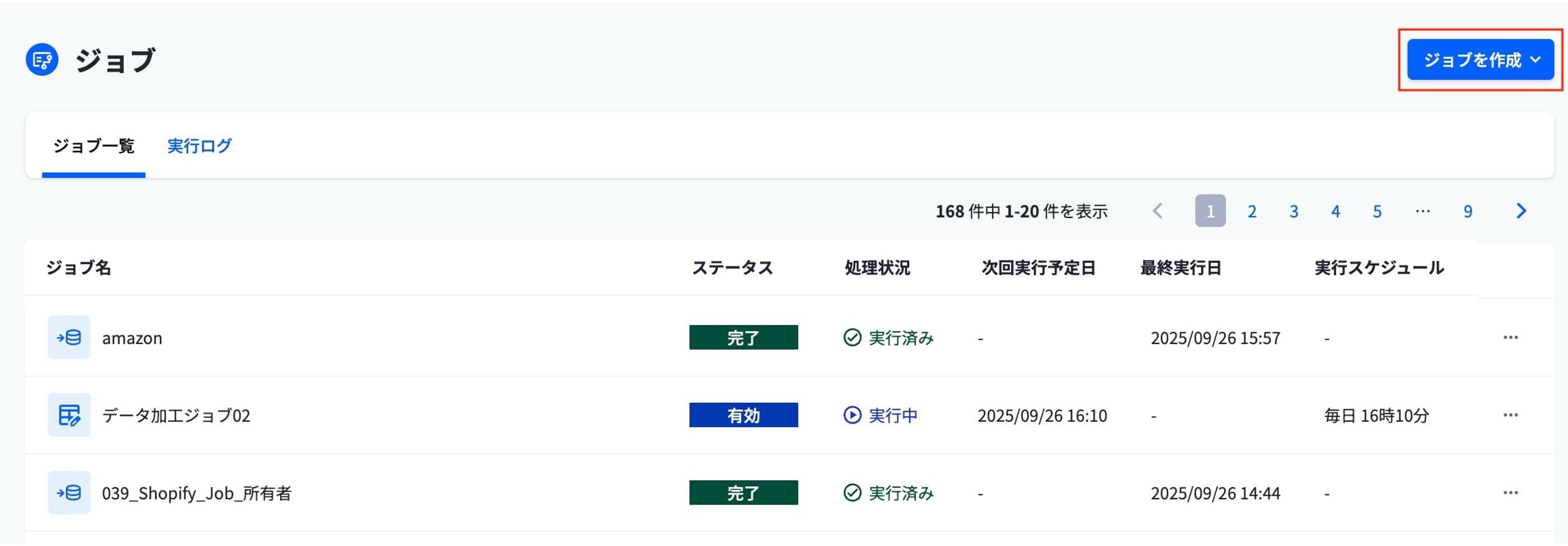The width and height of the screenshot is (1568, 546).
Task: Jump to page 9 in pagination
Action: 1467,211
